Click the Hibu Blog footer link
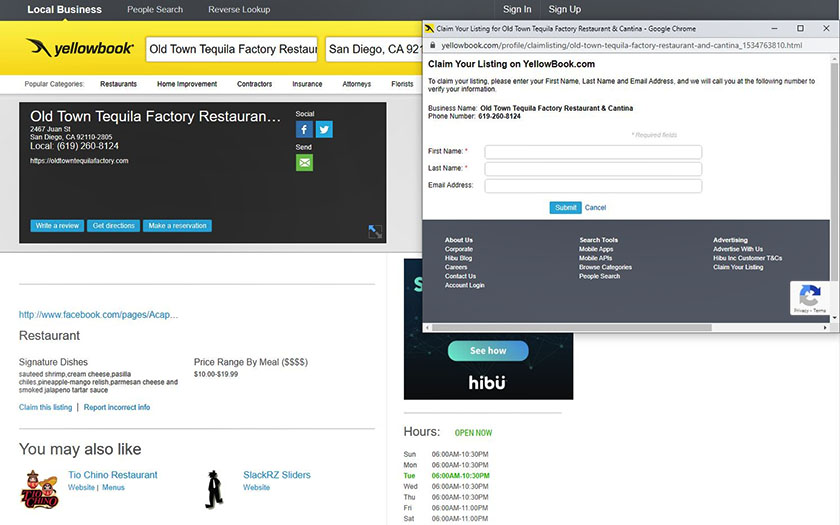 point(458,258)
